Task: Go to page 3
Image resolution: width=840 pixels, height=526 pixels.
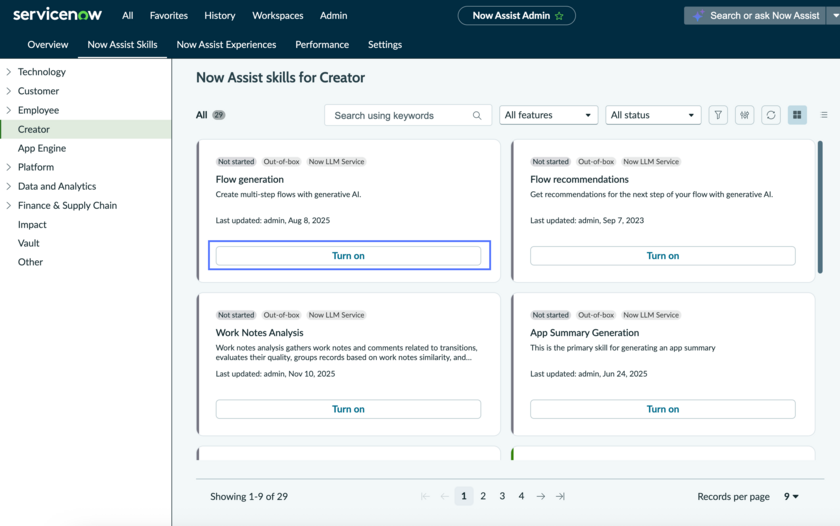Action: coord(502,496)
